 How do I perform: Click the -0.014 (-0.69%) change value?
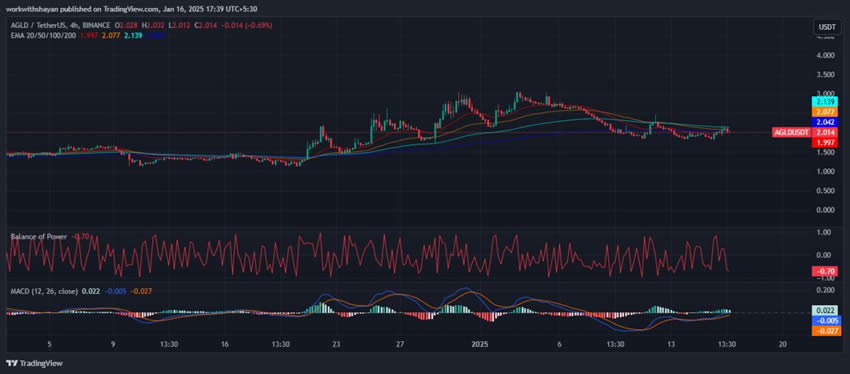[x=248, y=25]
